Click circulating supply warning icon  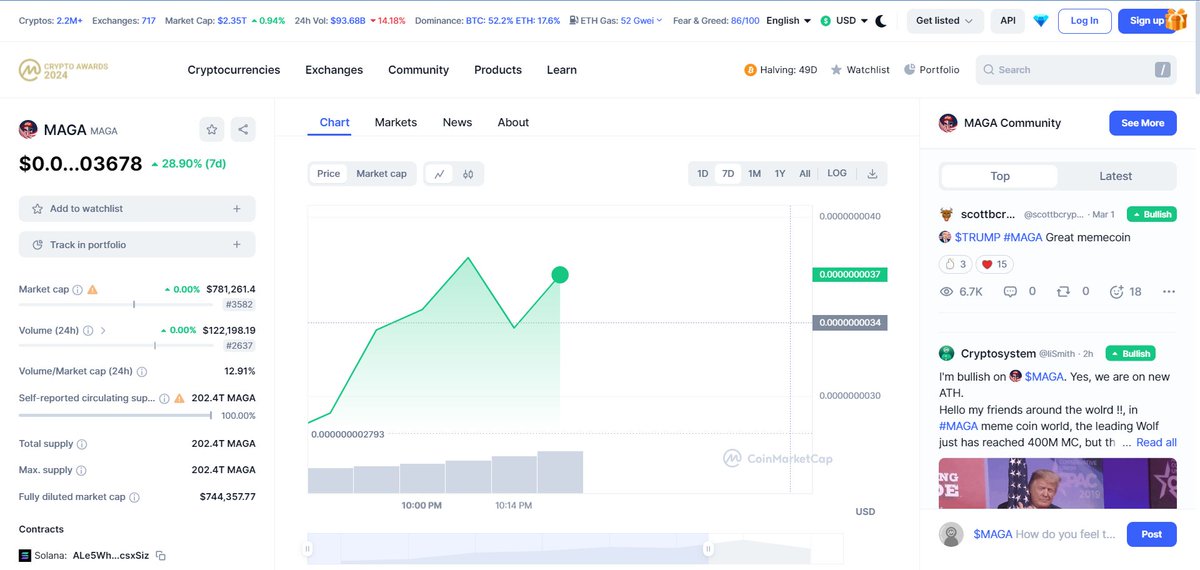179,398
